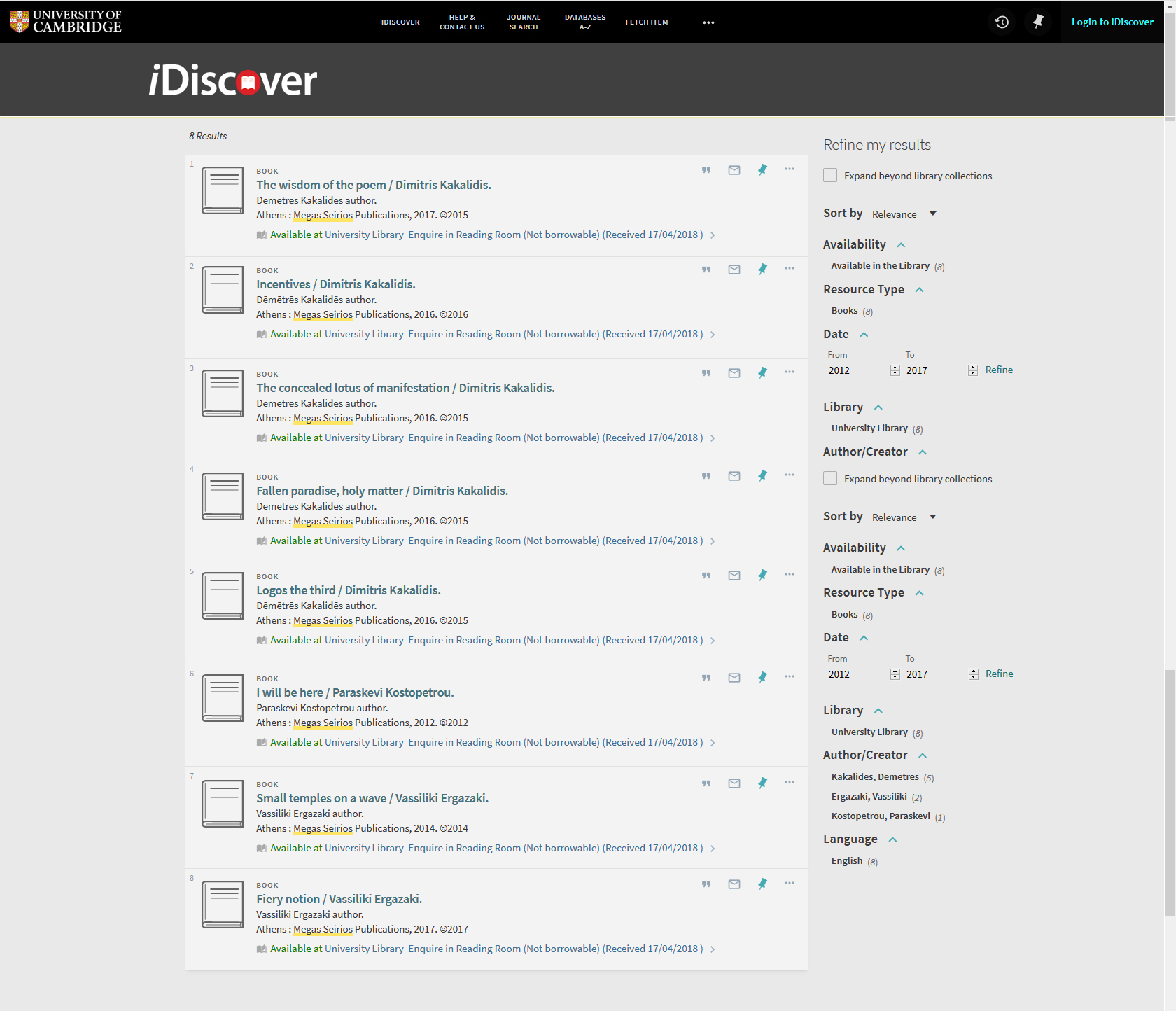Screen dimensions: 1176x1011
Task: Pin the Logos the third record
Action: pyautogui.click(x=762, y=575)
